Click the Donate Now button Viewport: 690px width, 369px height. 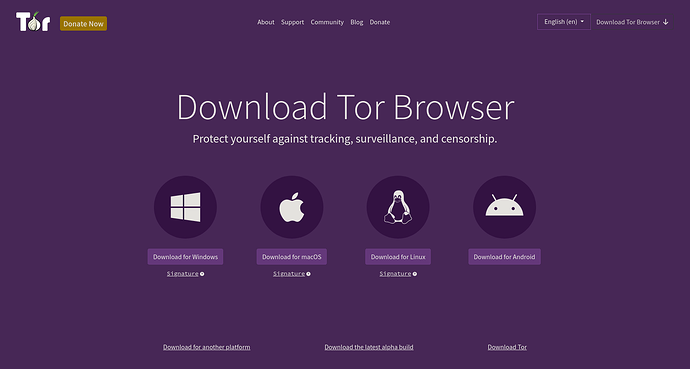click(83, 24)
